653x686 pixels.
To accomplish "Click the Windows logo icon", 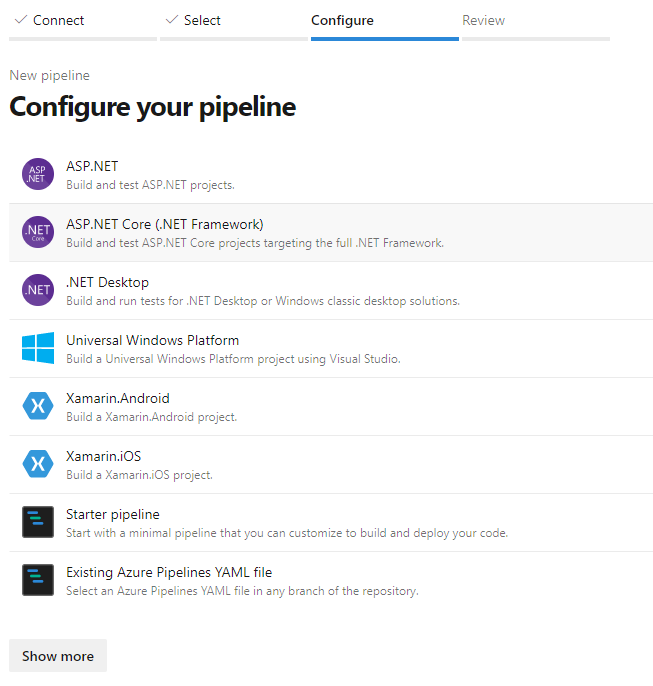I will (x=38, y=349).
